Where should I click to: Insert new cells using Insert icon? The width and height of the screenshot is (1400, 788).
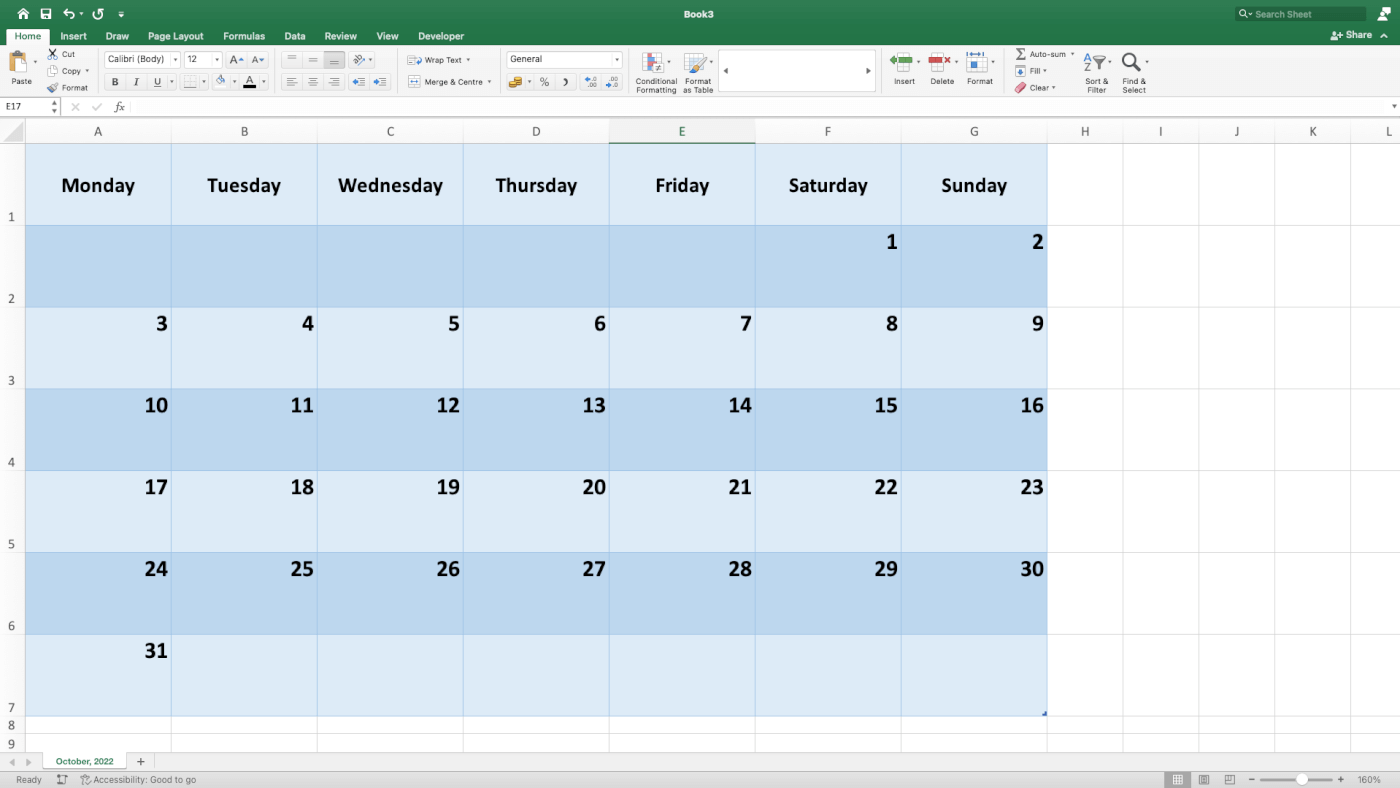903,65
